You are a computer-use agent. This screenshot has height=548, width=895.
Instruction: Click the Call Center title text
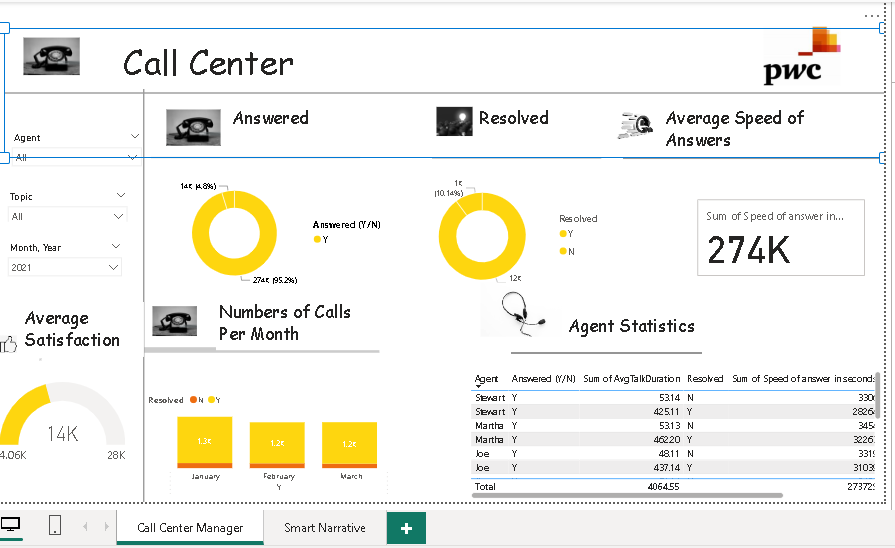tap(208, 63)
